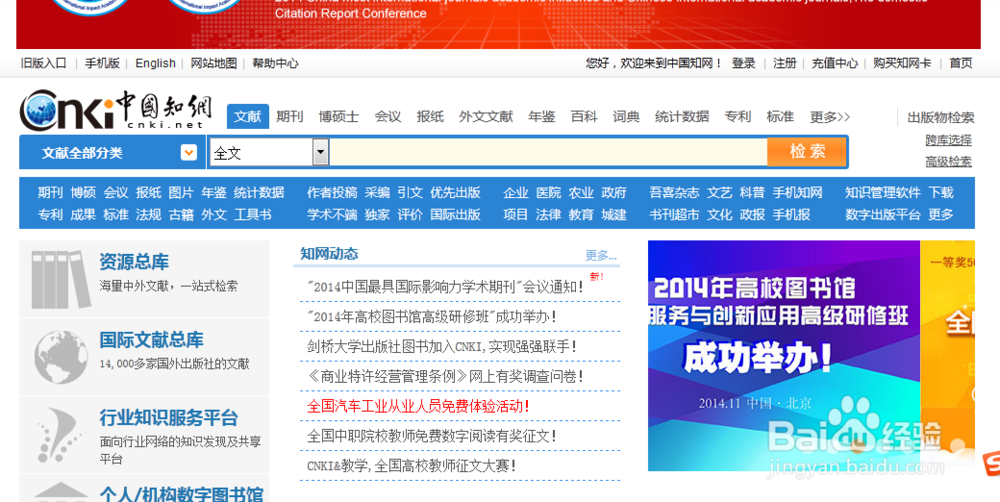Select the 文献 tab
Screen dimensions: 1000x502
pyautogui.click(x=247, y=117)
